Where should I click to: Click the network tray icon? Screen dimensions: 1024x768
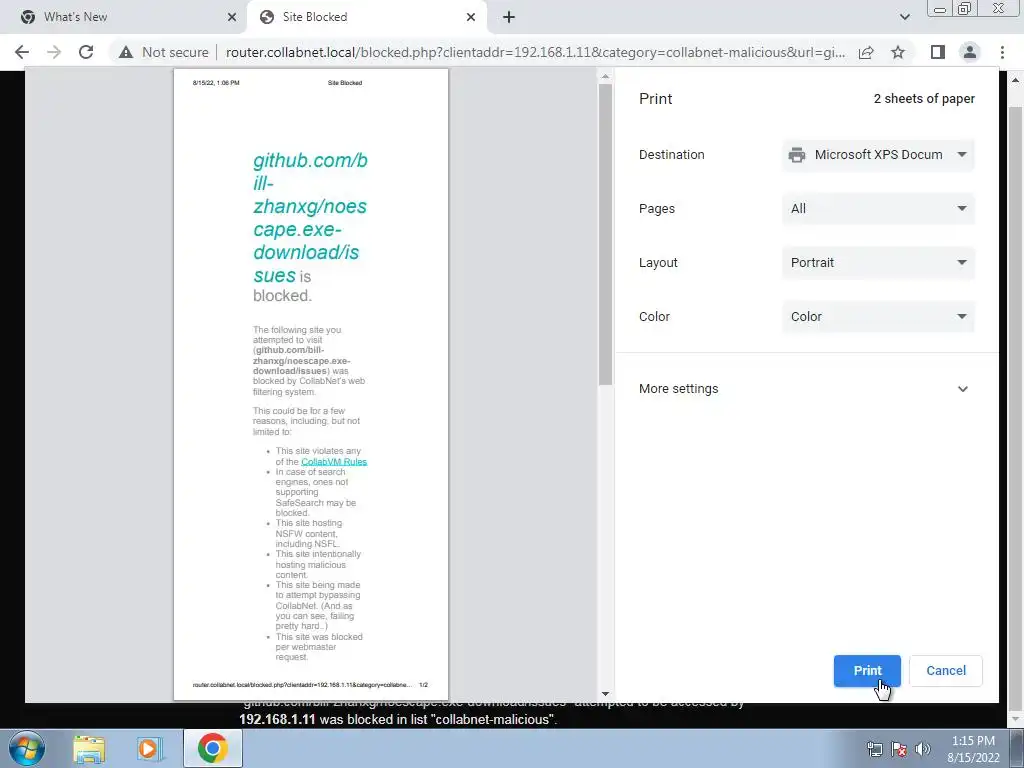pyautogui.click(x=874, y=749)
